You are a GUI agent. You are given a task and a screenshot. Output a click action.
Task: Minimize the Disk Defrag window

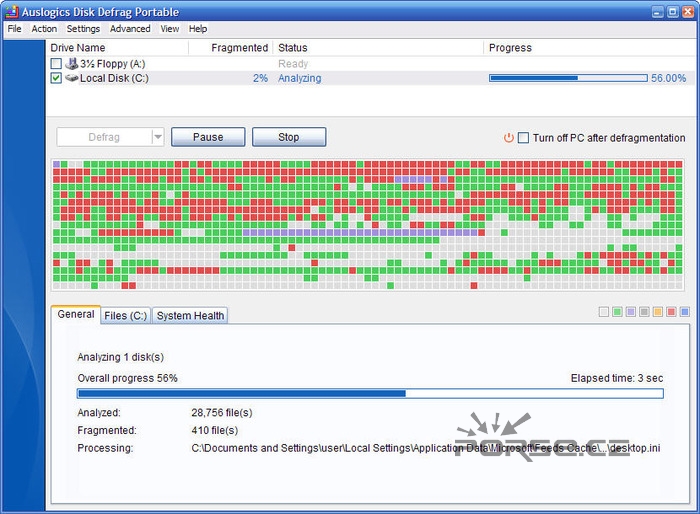tap(658, 12)
